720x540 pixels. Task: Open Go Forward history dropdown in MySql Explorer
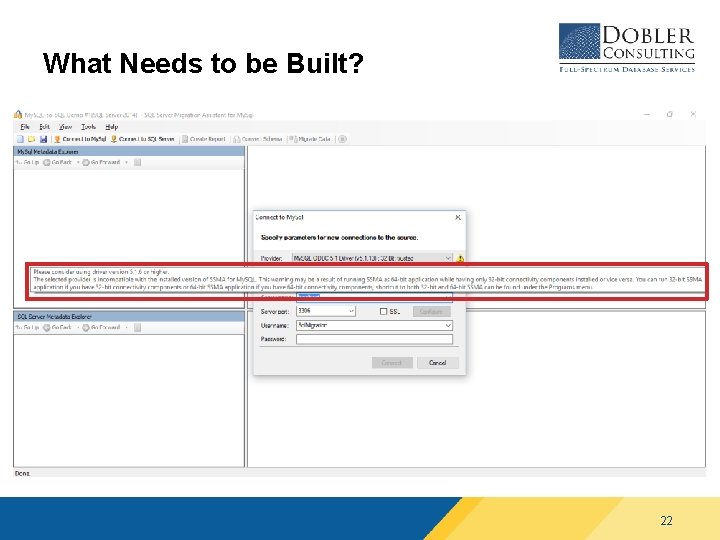(126, 163)
